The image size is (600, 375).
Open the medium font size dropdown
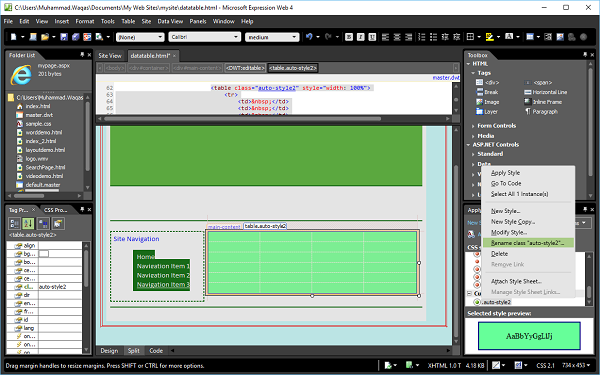pyautogui.click(x=272, y=37)
